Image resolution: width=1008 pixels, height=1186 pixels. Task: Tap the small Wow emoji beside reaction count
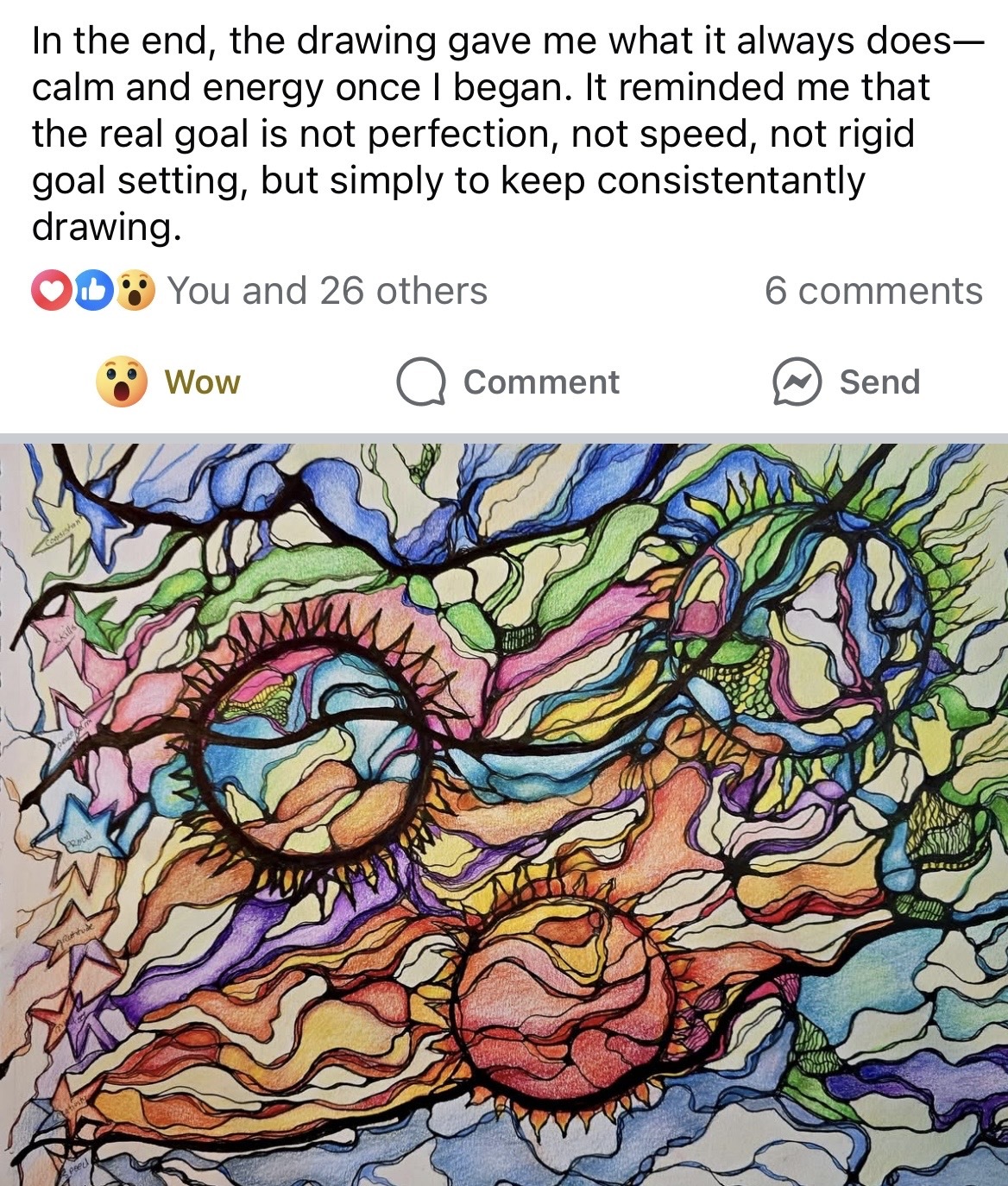136,291
